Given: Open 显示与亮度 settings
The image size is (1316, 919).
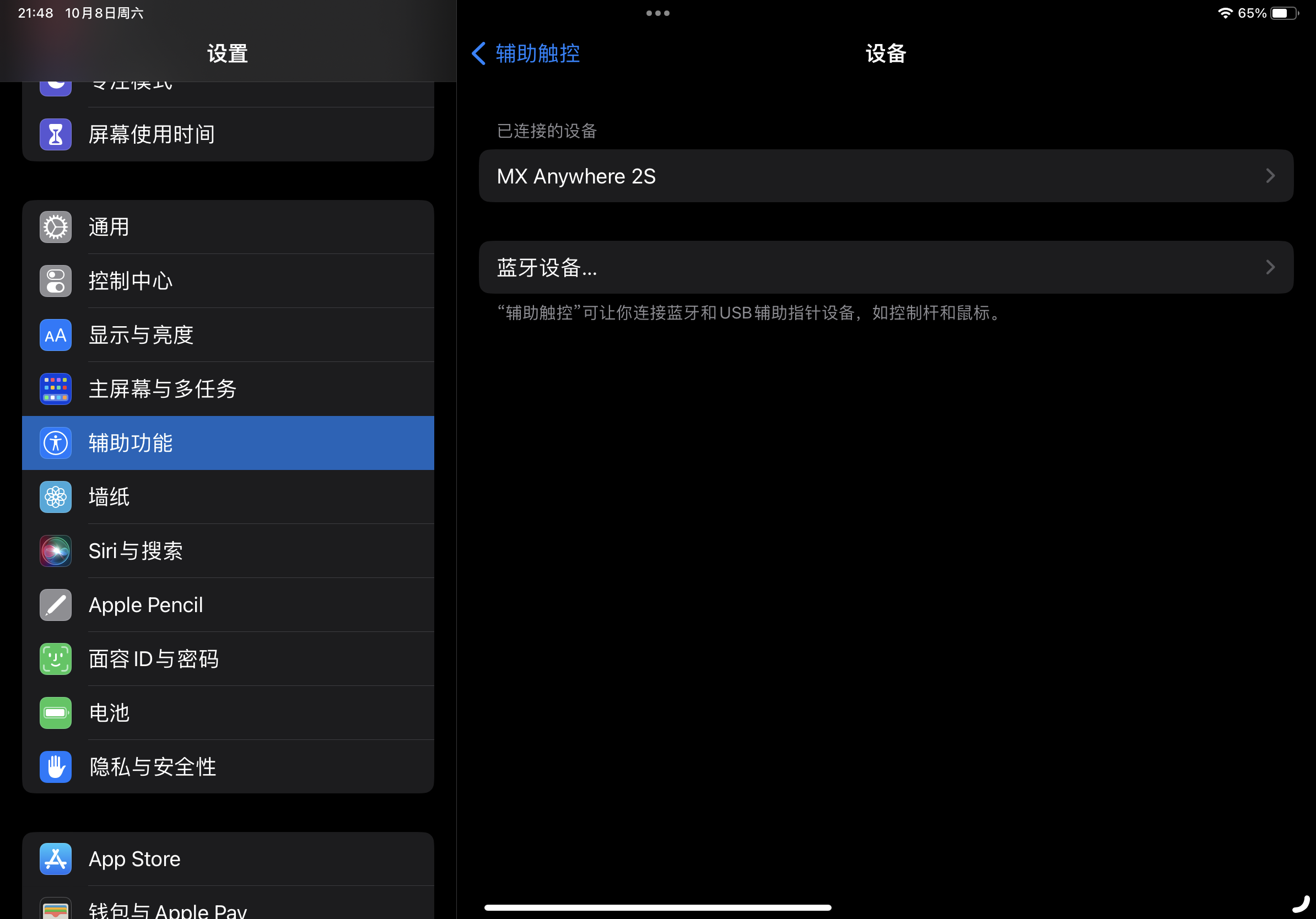Looking at the screenshot, I should (x=228, y=335).
